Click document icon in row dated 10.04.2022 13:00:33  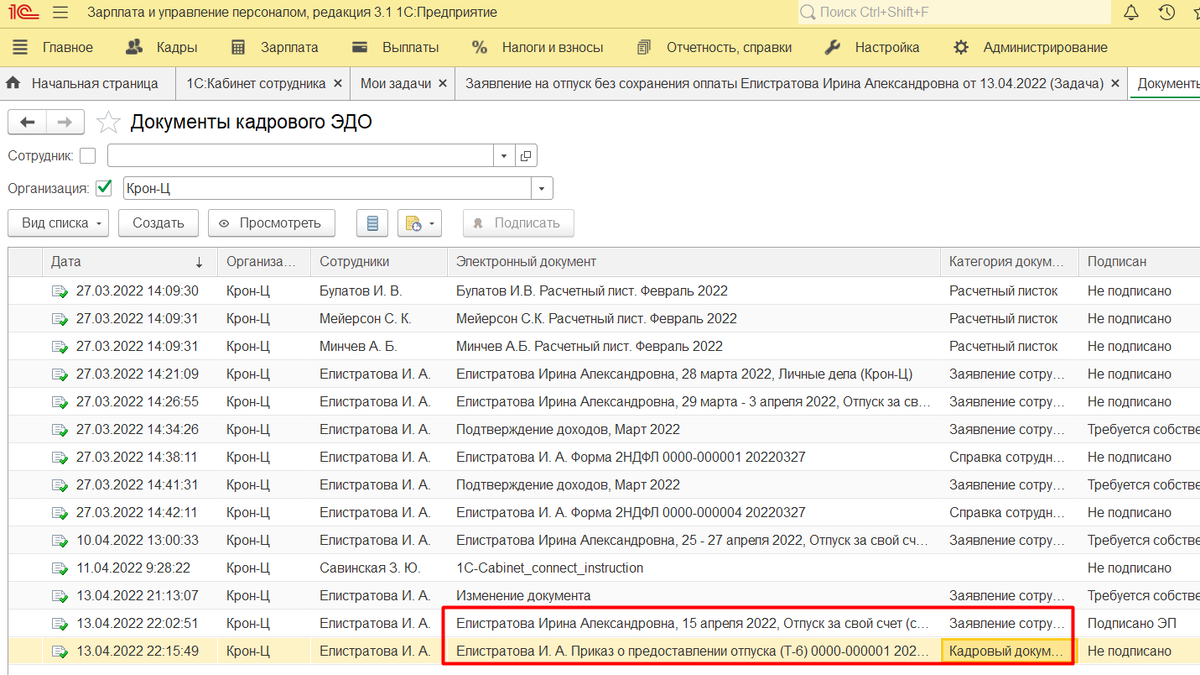tap(60, 540)
